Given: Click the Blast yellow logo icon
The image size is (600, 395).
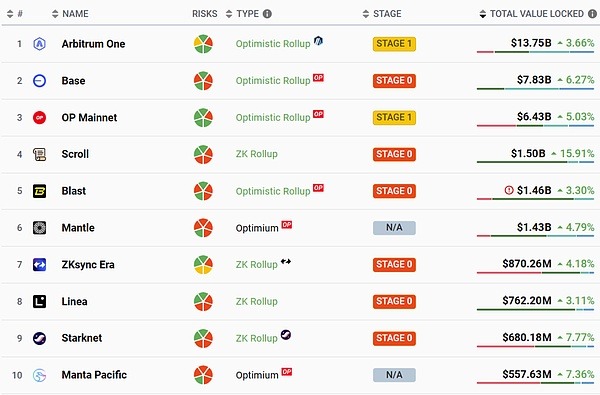Looking at the screenshot, I should (39, 191).
